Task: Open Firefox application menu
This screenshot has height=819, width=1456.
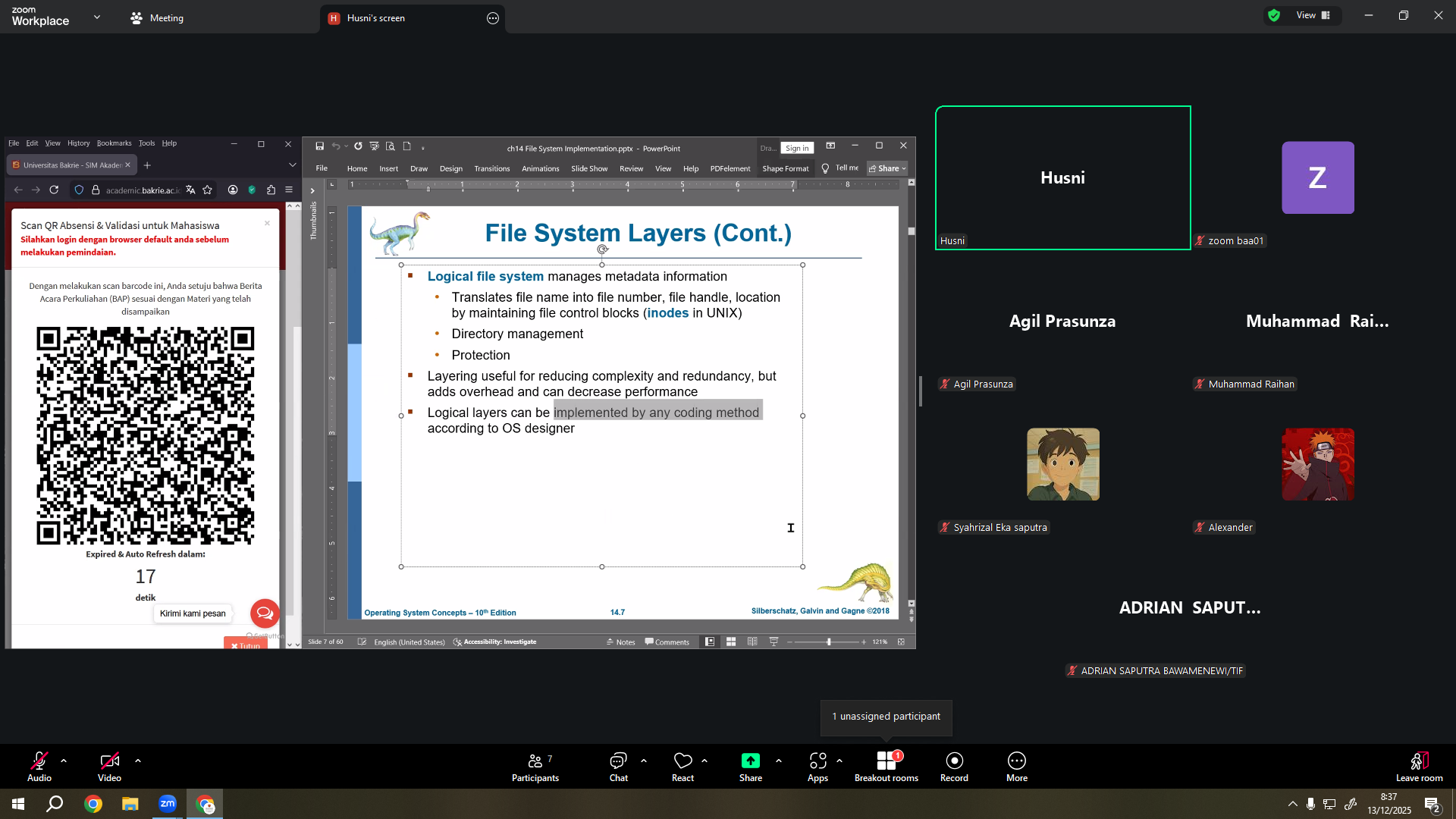Action: pos(289,190)
